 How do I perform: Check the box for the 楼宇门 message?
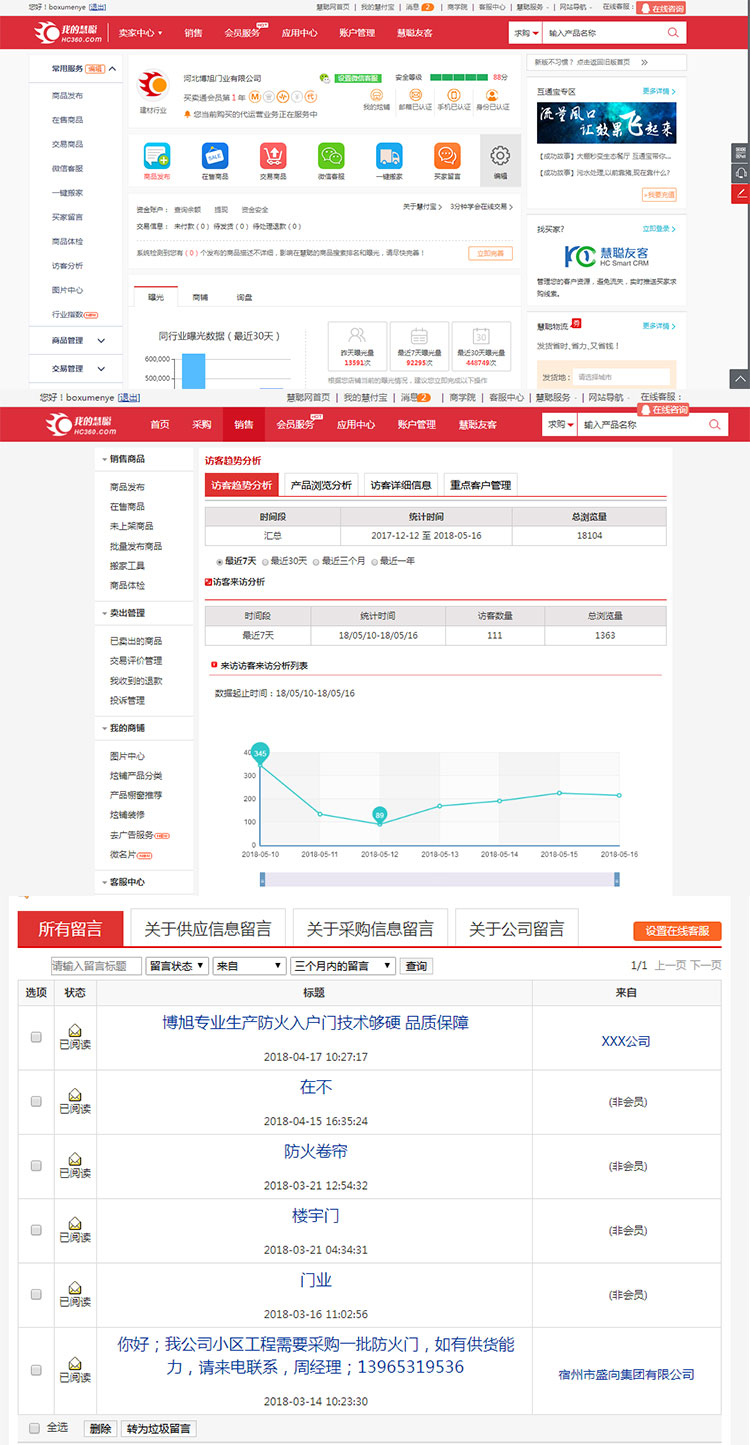point(36,1230)
